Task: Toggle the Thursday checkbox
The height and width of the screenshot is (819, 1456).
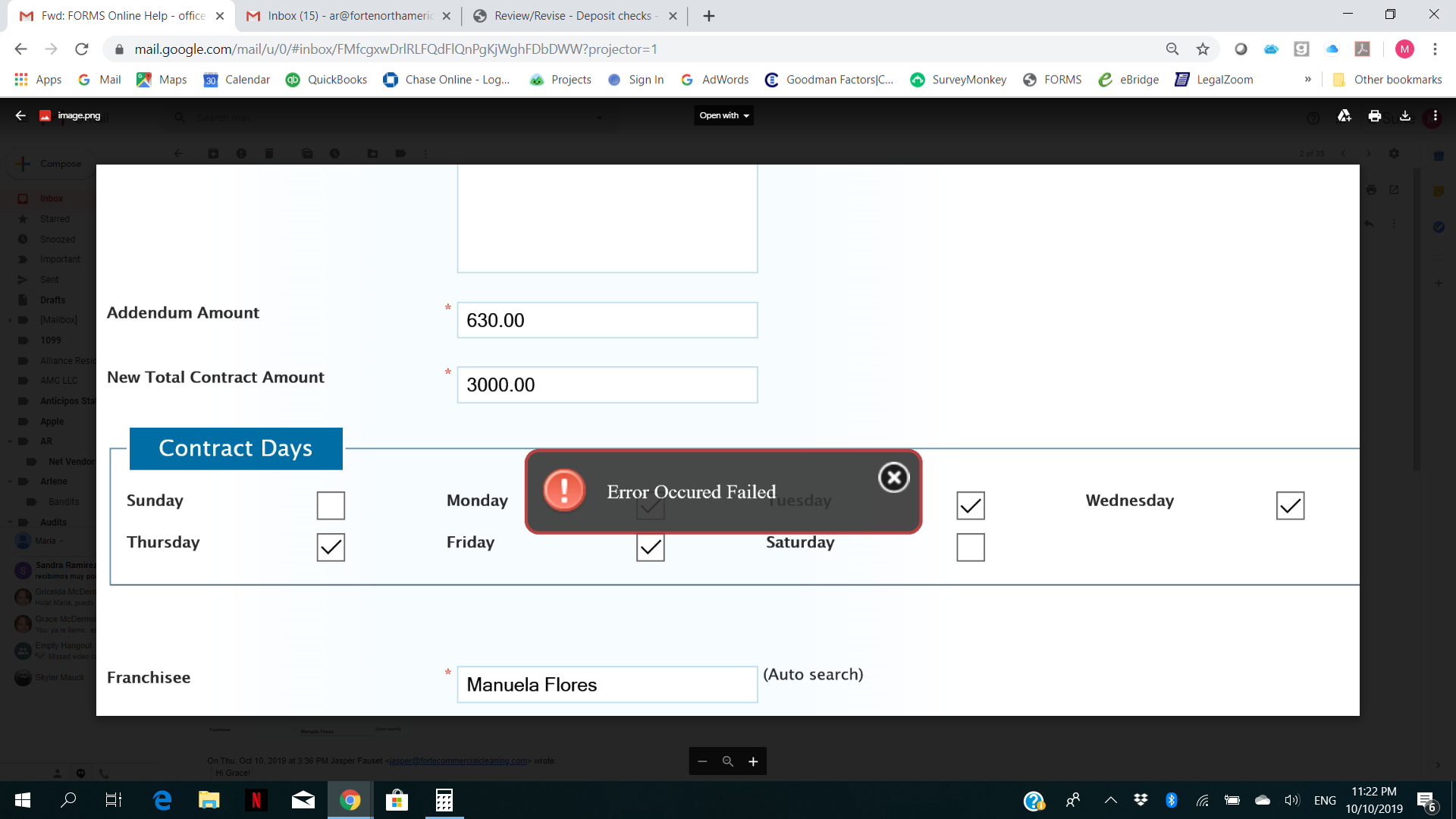Action: click(331, 548)
